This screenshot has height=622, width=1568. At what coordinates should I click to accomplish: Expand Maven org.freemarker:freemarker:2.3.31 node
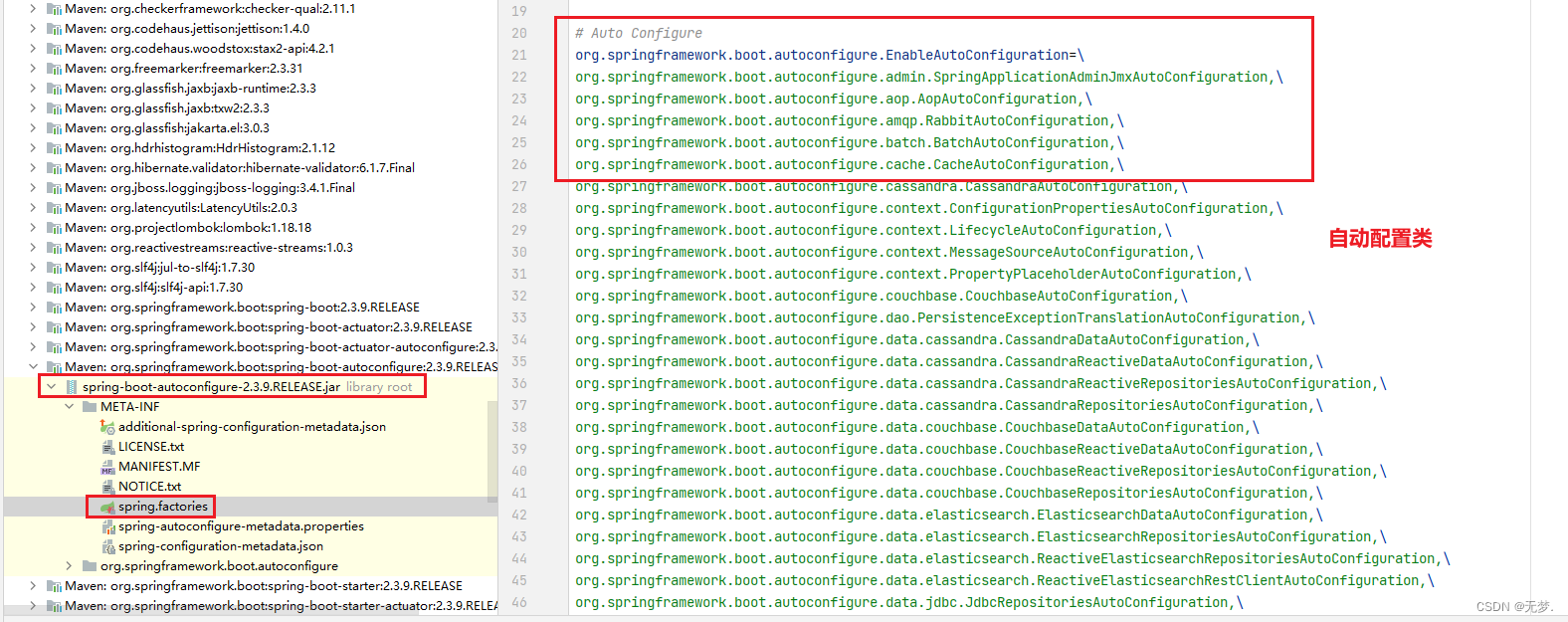(33, 68)
